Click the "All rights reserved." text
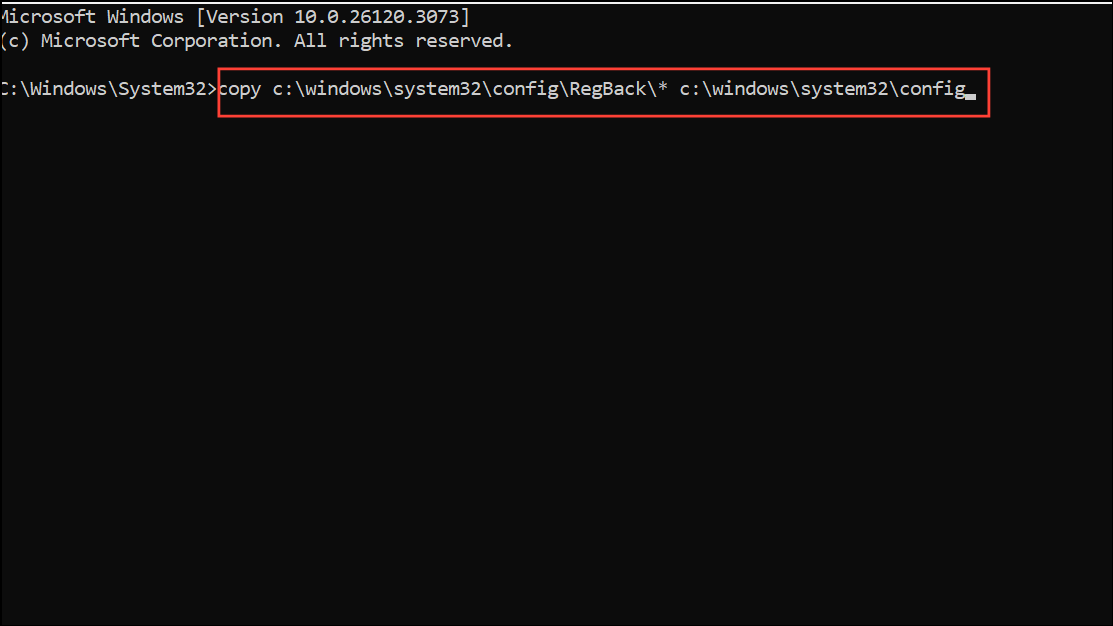Image resolution: width=1113 pixels, height=626 pixels. pyautogui.click(x=403, y=40)
